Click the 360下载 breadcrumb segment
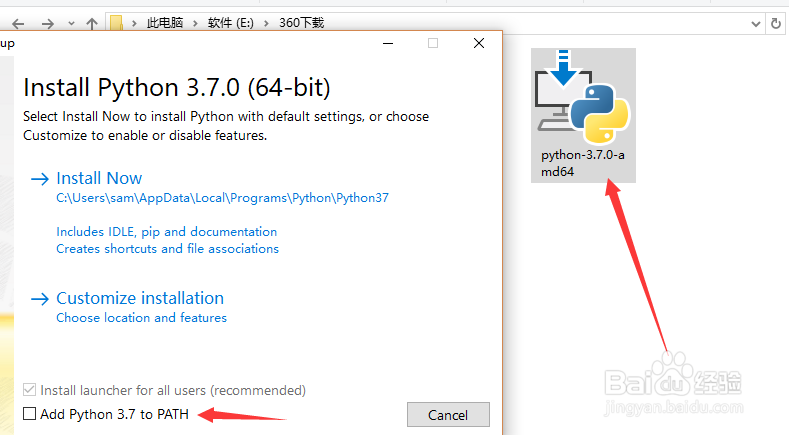 click(304, 22)
